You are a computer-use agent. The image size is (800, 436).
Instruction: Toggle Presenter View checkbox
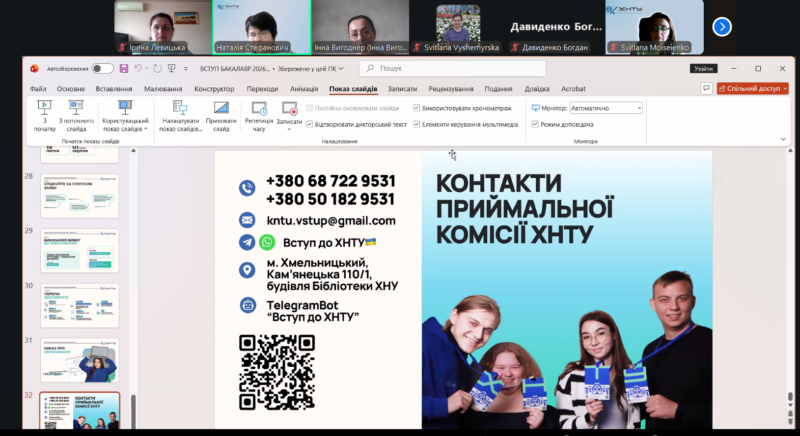tap(534, 124)
